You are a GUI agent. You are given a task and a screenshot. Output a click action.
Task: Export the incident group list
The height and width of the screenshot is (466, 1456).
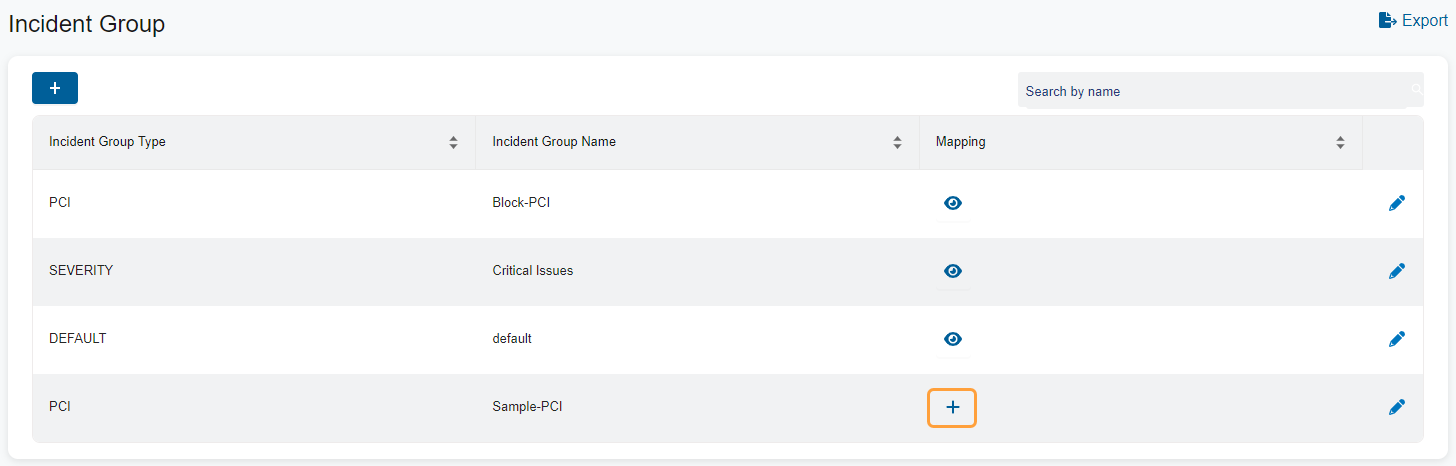(x=1413, y=21)
